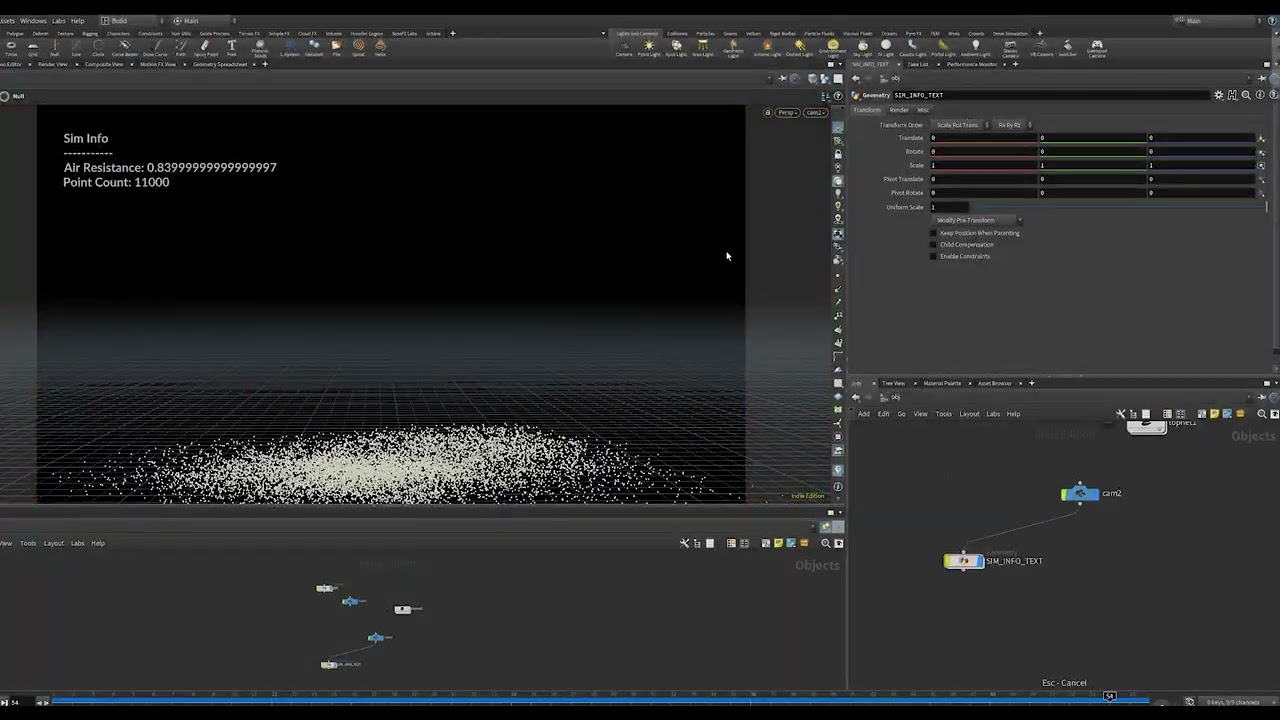Screen dimensions: 1280x720
Task: Add a Point Light from shelf
Action: [649, 47]
